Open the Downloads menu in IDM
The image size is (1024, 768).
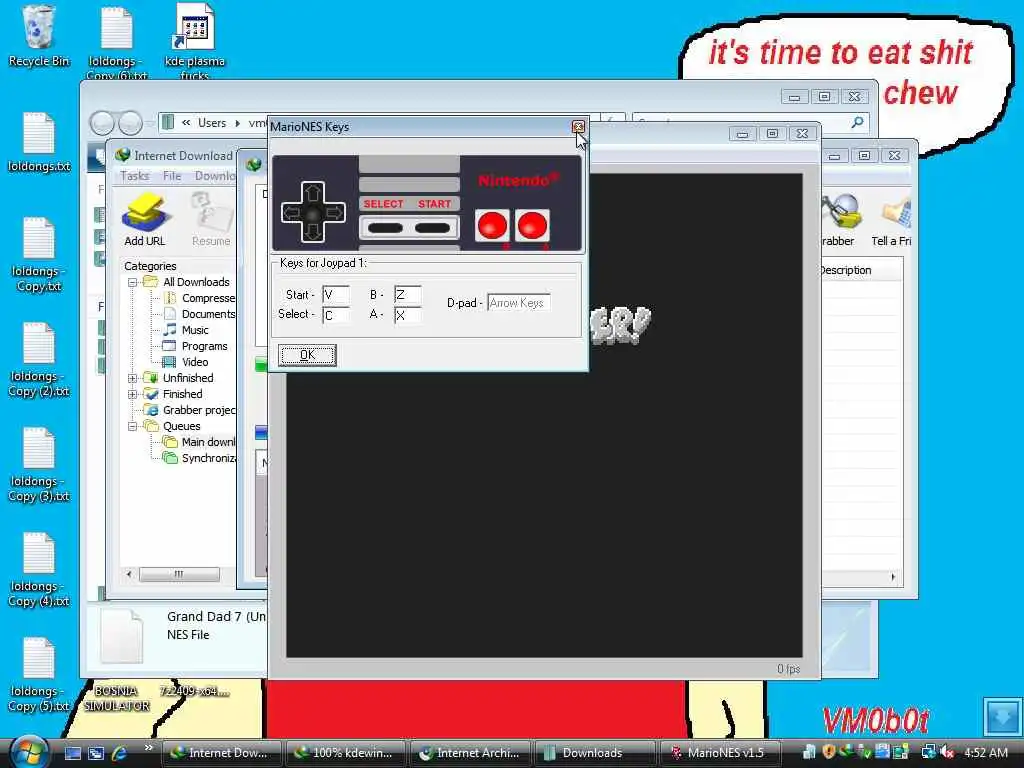(x=215, y=176)
